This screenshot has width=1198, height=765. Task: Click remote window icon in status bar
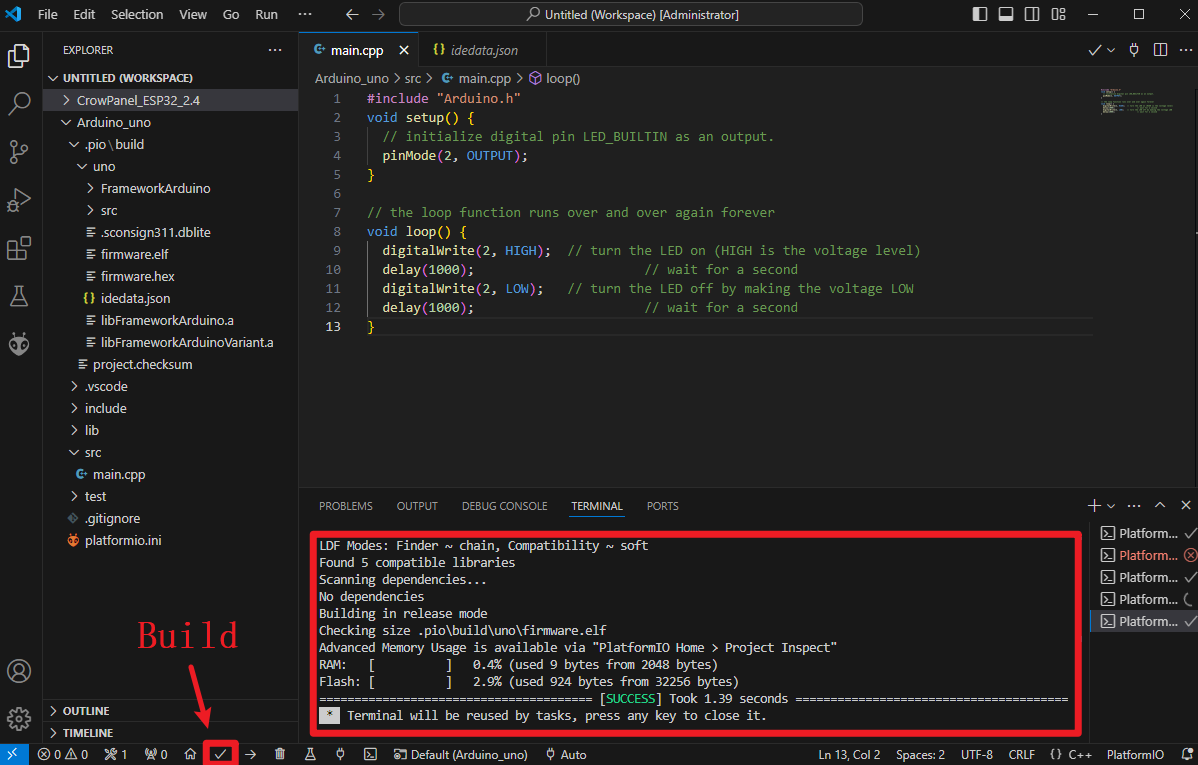tap(14, 754)
